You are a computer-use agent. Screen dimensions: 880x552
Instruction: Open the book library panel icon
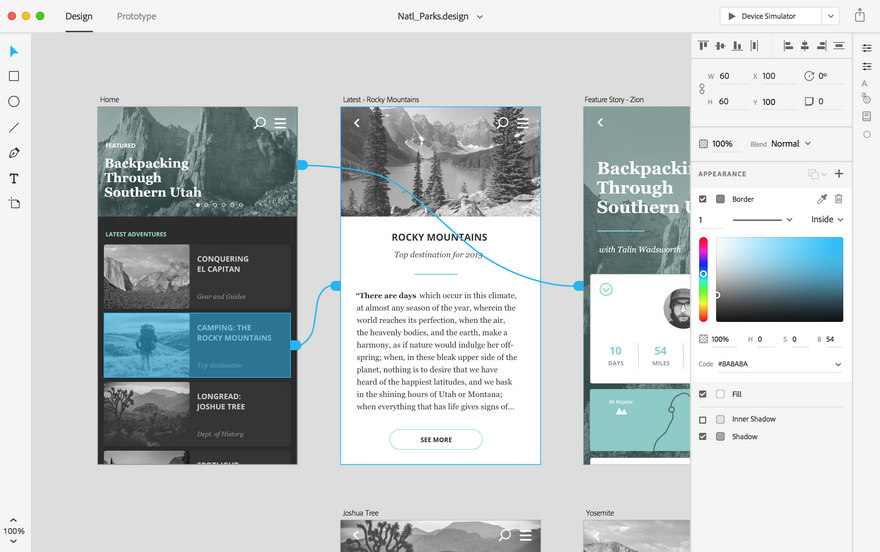(867, 116)
